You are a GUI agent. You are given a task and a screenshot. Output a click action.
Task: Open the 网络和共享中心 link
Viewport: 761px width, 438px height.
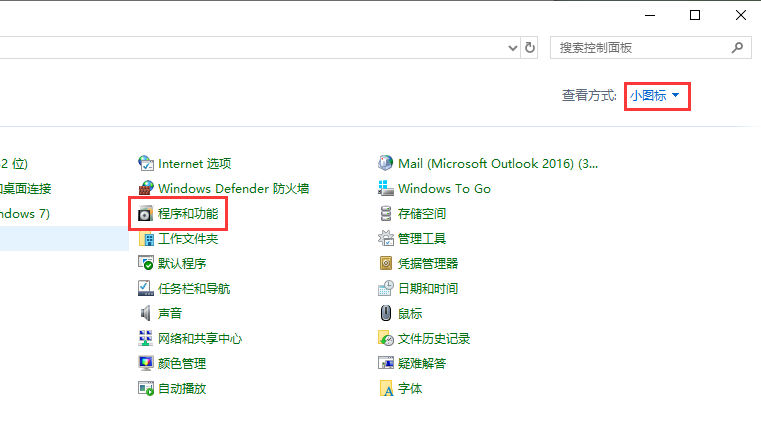pyautogui.click(x=200, y=338)
